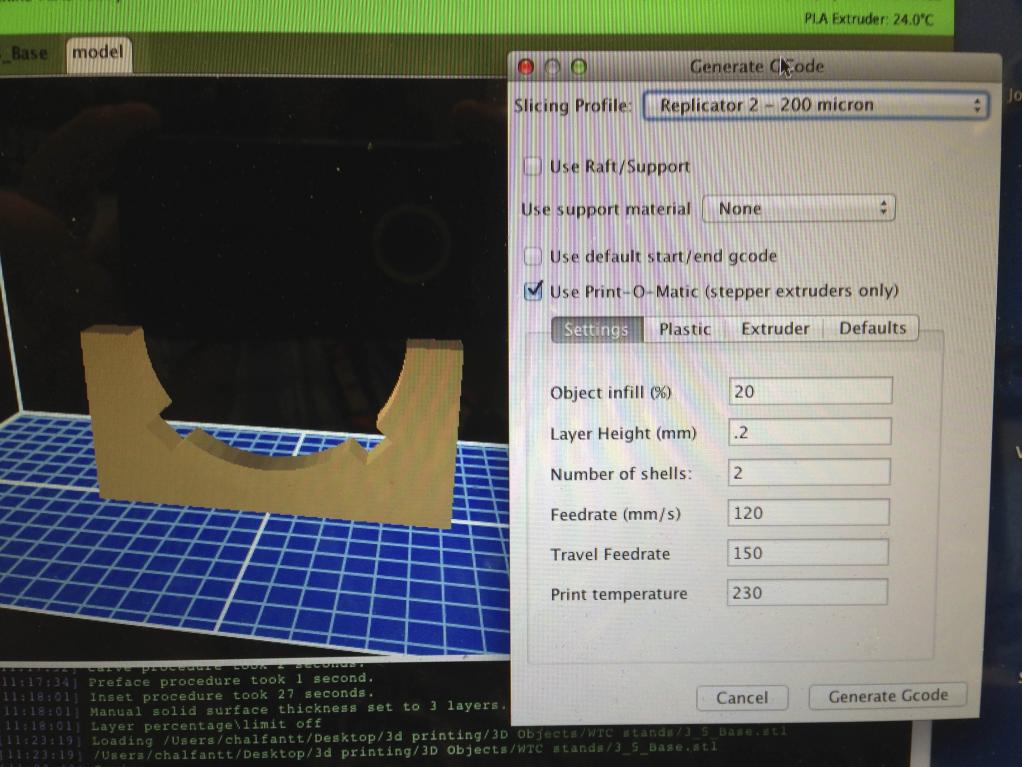Switch to the Plastic tab
Image resolution: width=1022 pixels, height=767 pixels.
(685, 329)
